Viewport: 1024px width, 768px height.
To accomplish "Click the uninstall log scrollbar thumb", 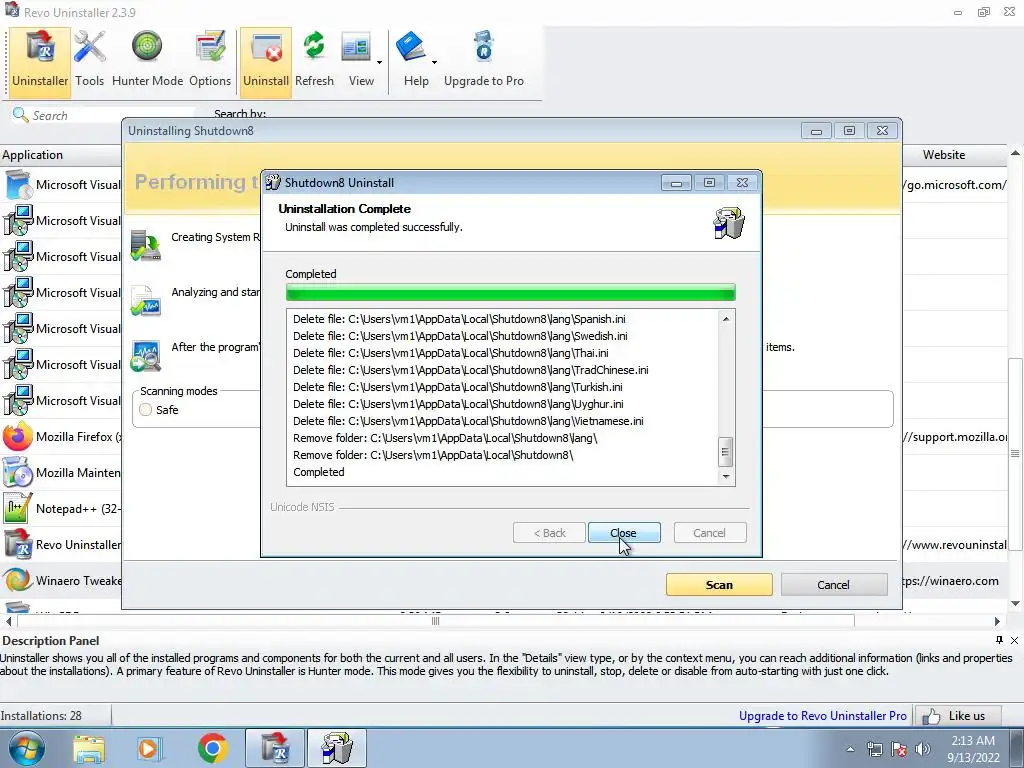I will pos(726,452).
